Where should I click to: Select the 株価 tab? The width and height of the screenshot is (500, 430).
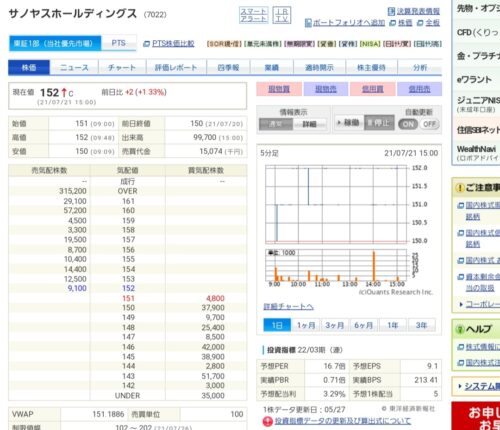click(29, 67)
